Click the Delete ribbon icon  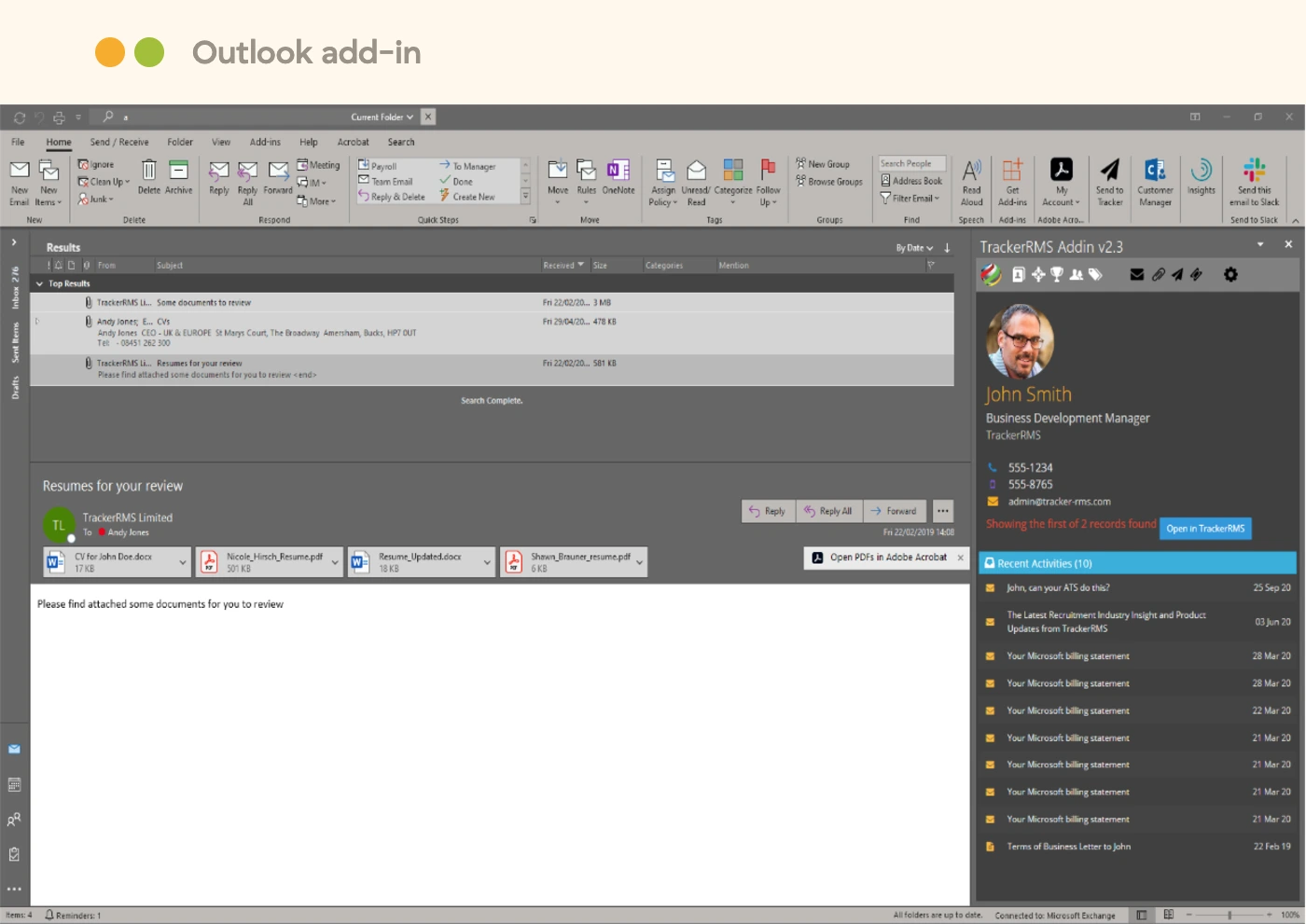tap(149, 177)
